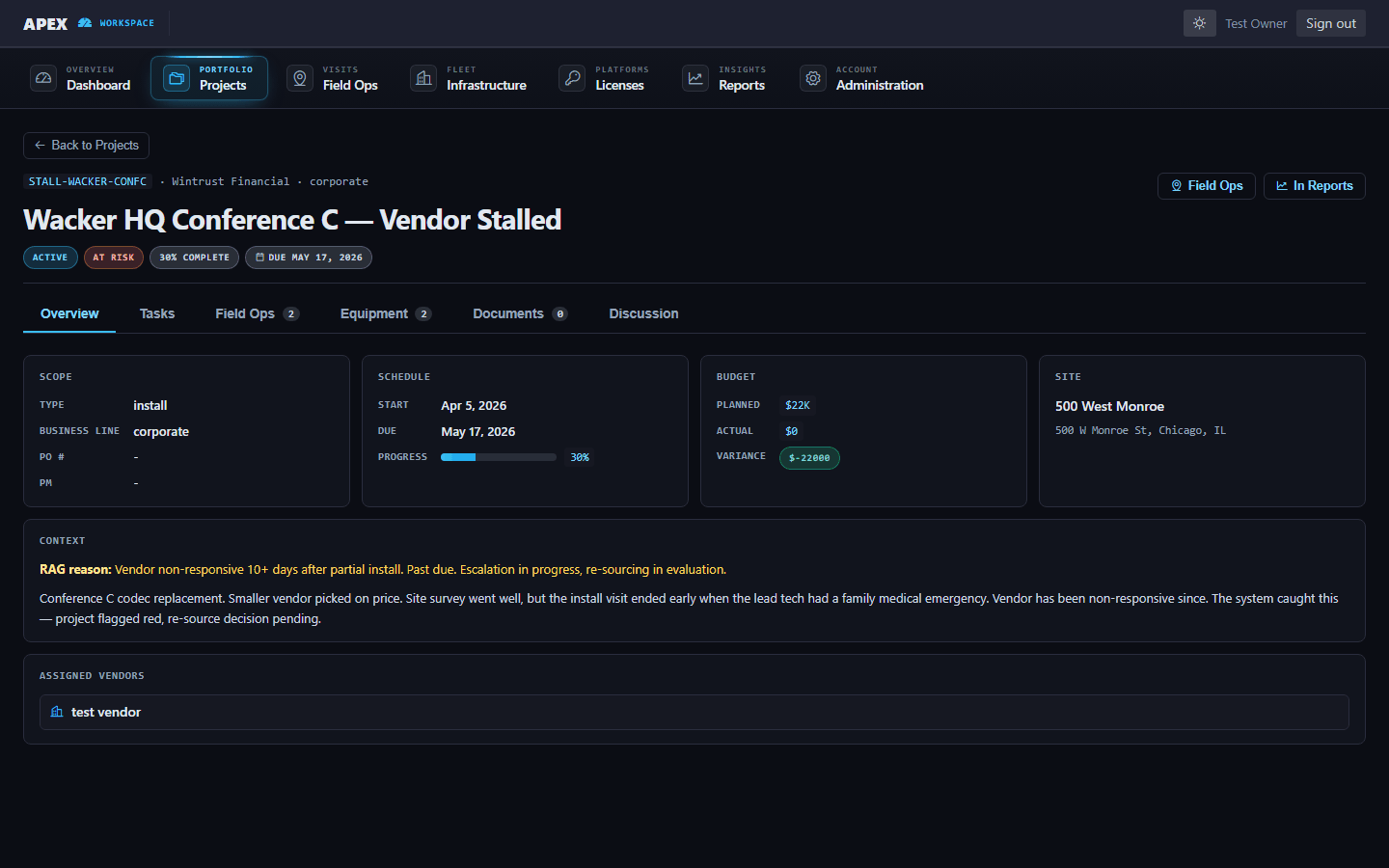Click the chart icon in In Reports button
1389x868 pixels.
(1282, 186)
